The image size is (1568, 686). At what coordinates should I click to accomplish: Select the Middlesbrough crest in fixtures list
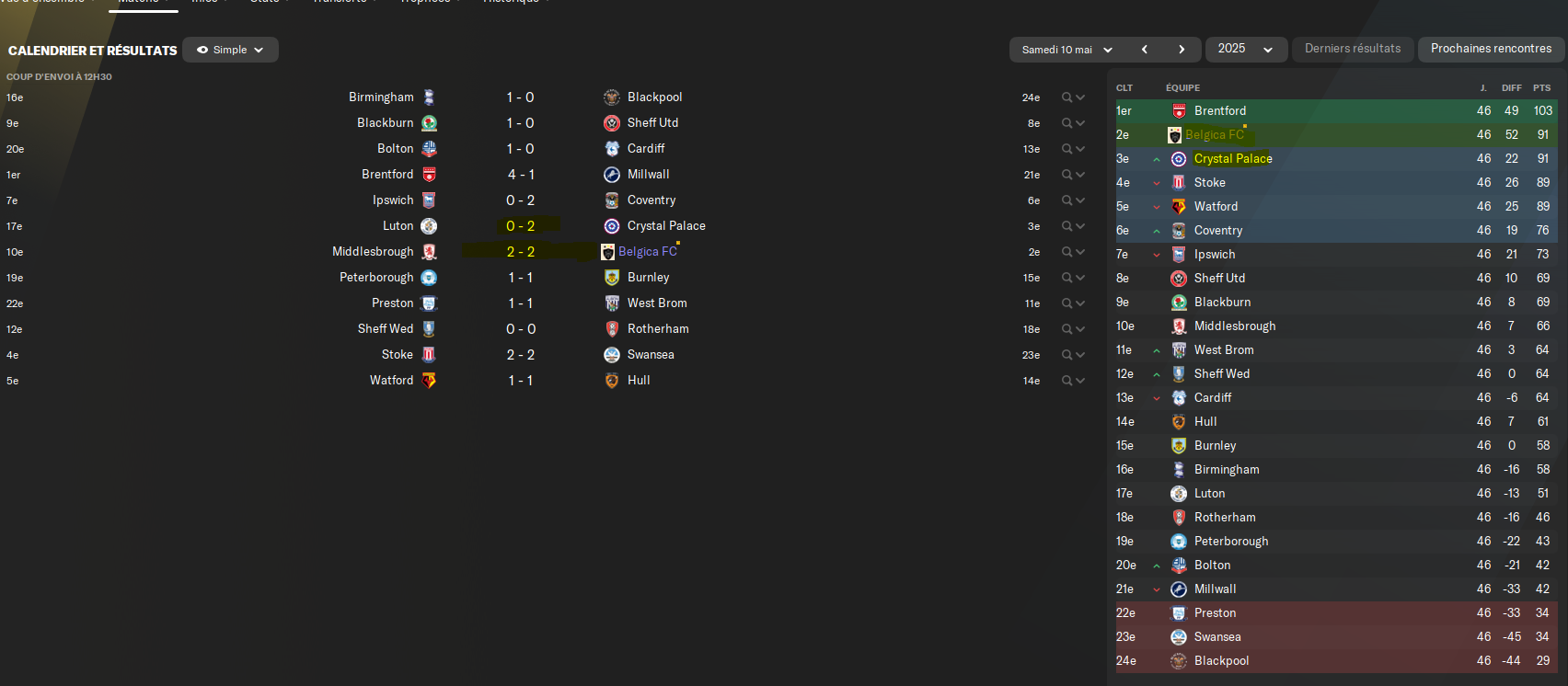coord(429,252)
